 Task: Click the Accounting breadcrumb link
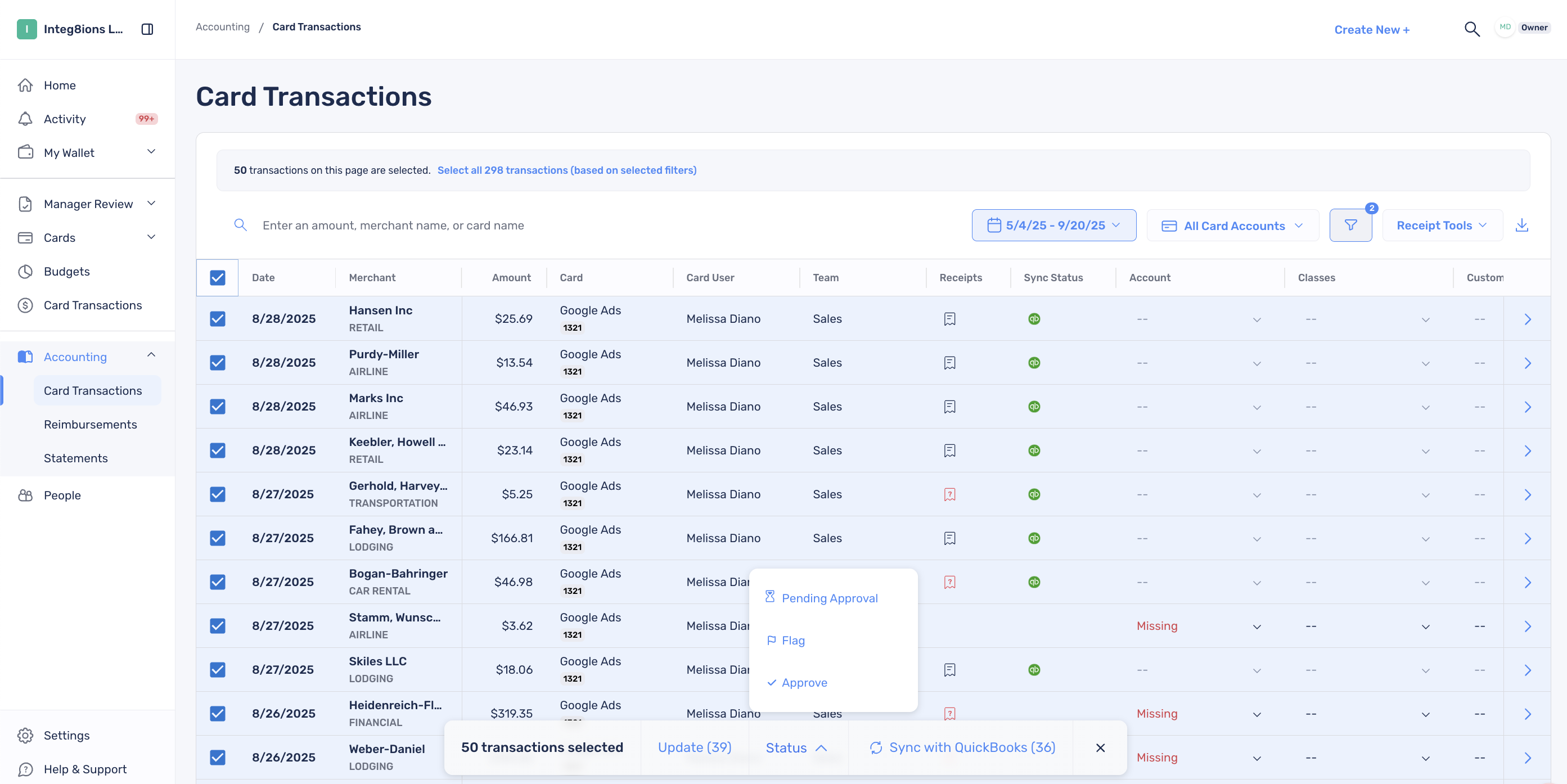point(222,27)
